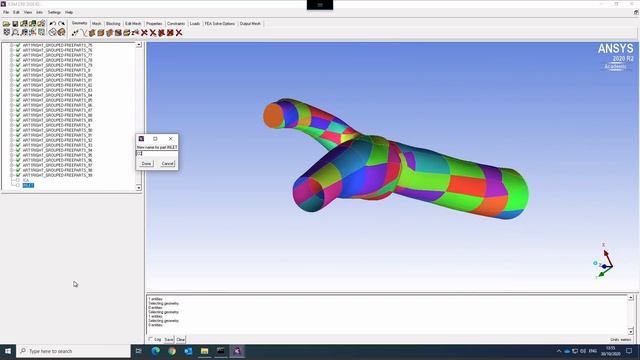Select the Create Point geometry tool
640x360 pixels.
point(75,33)
